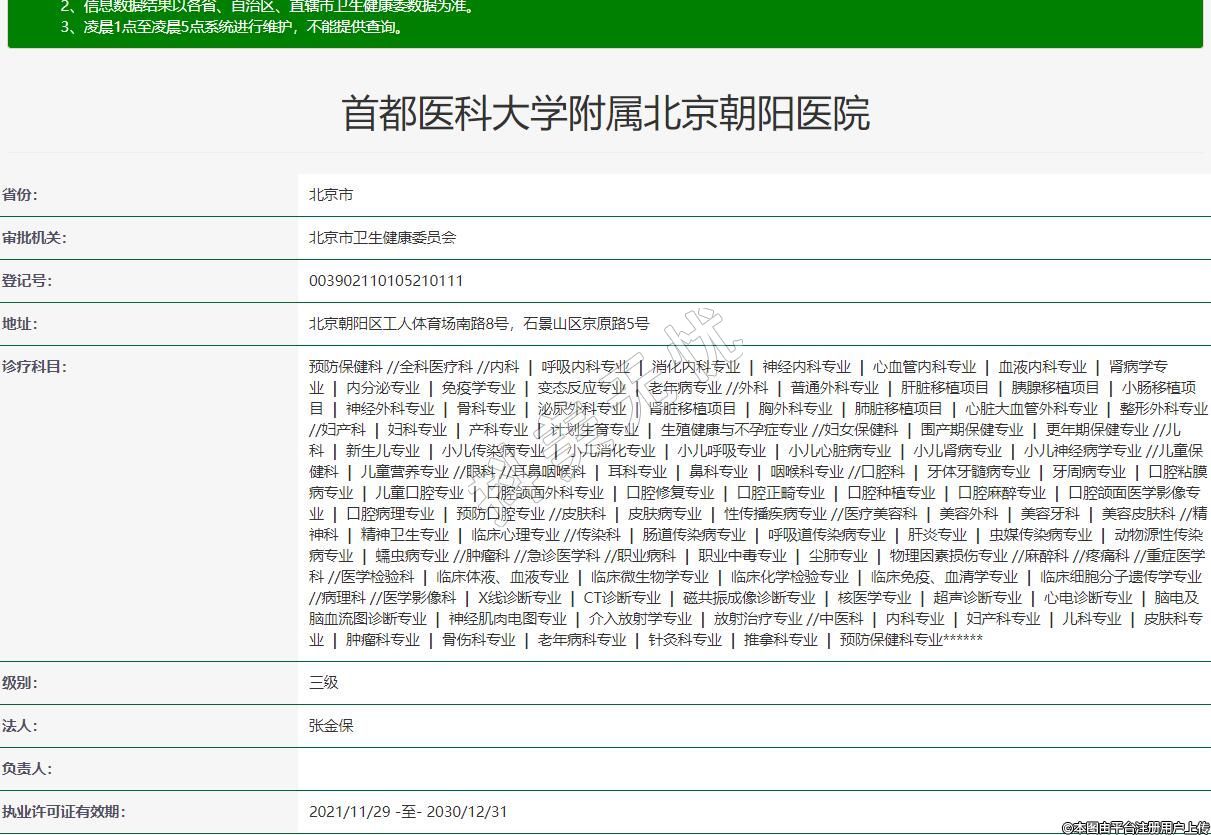Click the approving authority 北京市卫生健康委员会
Image resolution: width=1211 pixels, height=835 pixels.
pyautogui.click(x=382, y=238)
